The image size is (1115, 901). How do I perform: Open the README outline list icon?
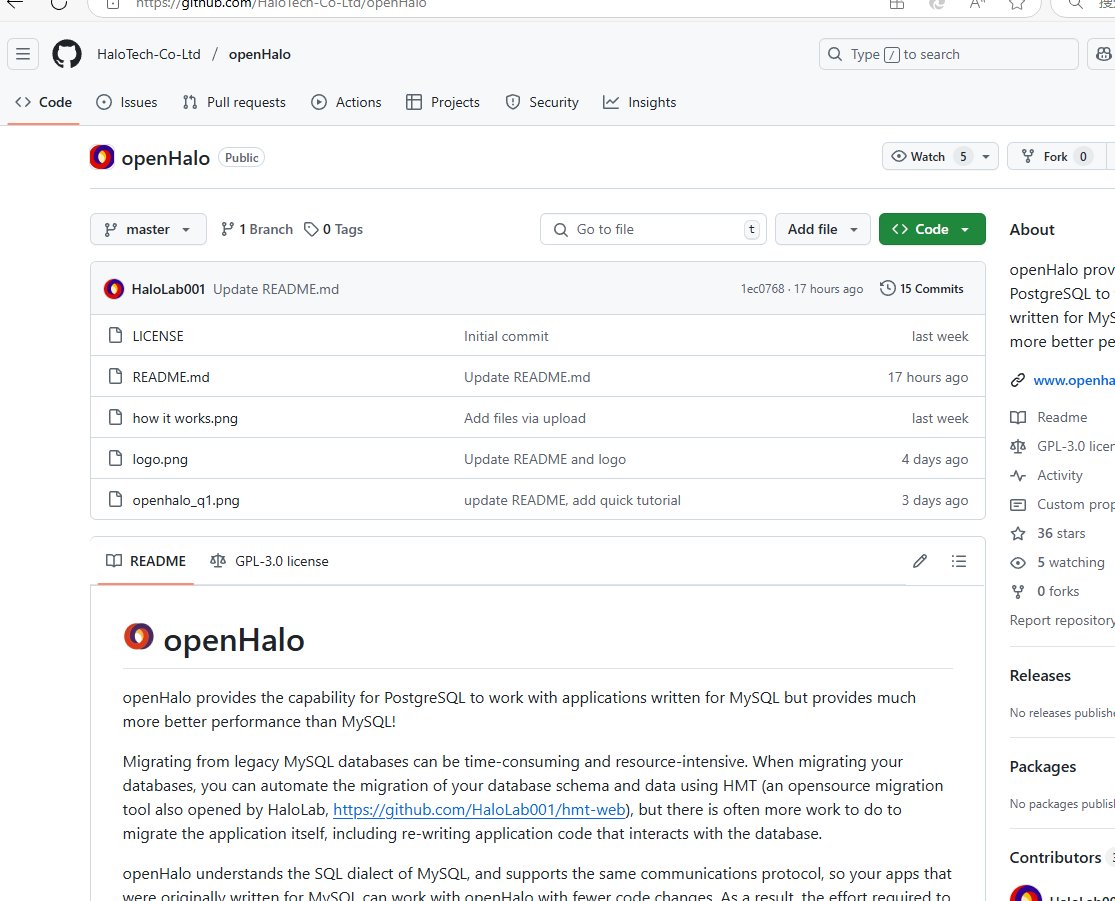pos(959,561)
